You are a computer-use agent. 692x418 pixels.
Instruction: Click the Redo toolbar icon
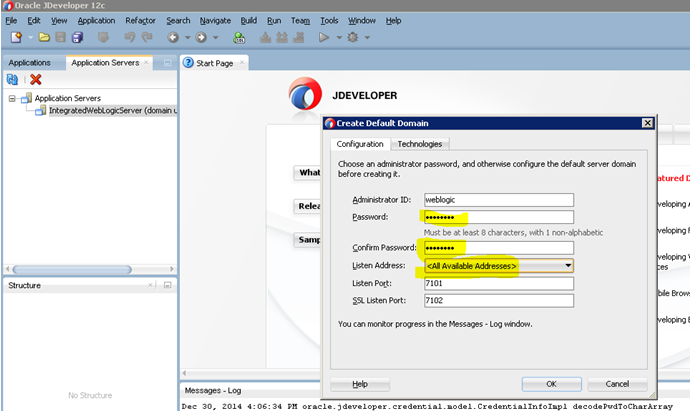(x=147, y=38)
